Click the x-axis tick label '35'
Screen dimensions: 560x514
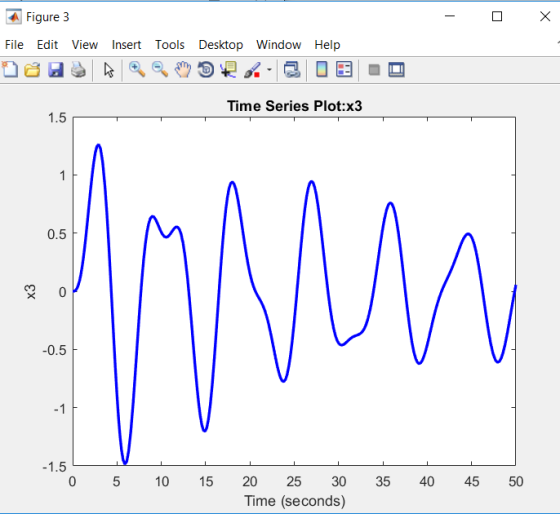pos(382,481)
